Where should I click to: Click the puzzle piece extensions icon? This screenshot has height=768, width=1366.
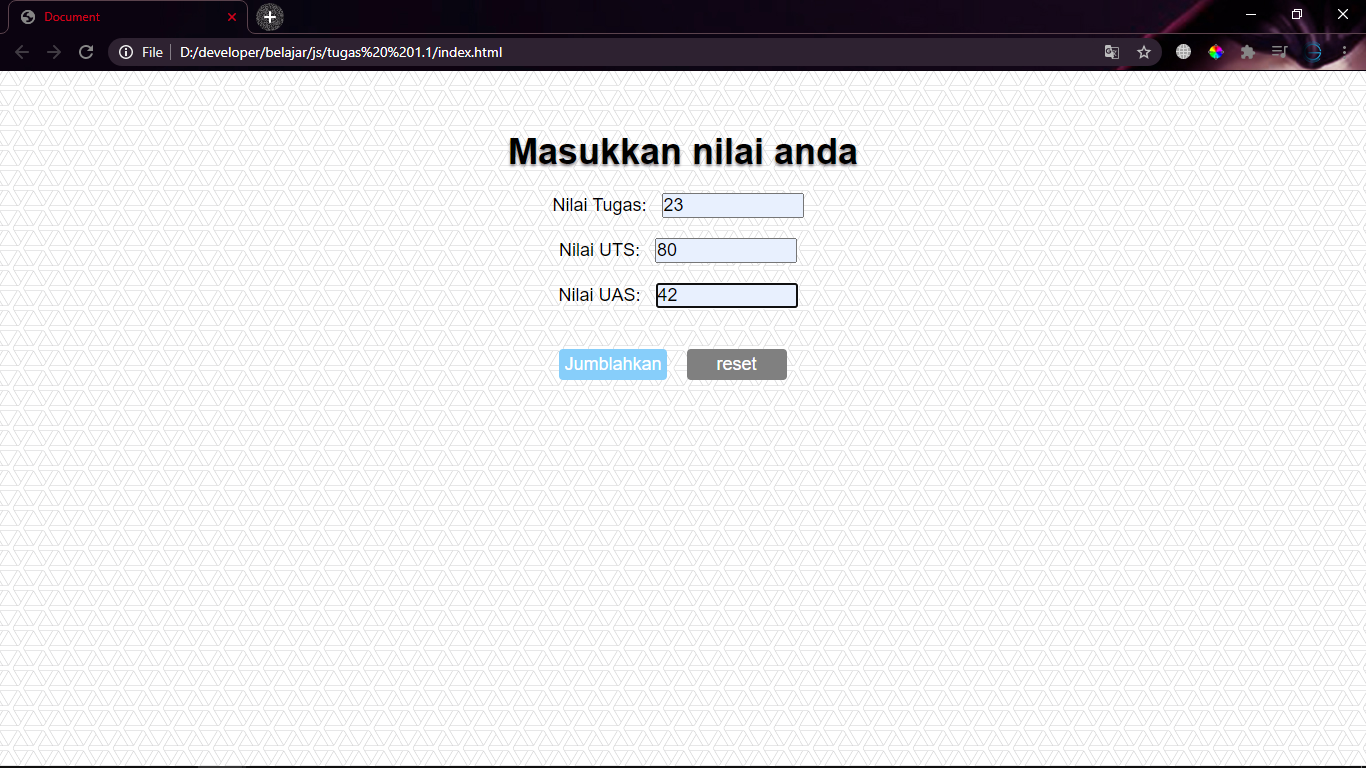[1248, 51]
